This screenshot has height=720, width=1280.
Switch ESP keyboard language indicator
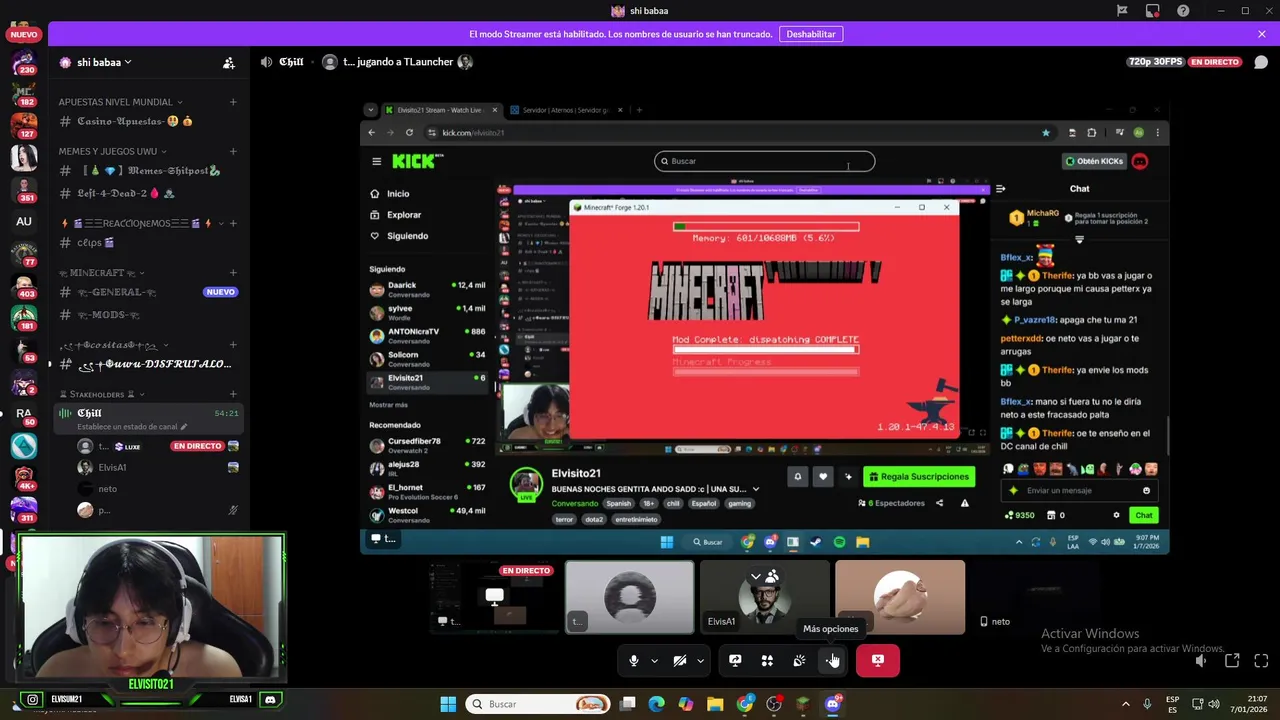click(1172, 704)
